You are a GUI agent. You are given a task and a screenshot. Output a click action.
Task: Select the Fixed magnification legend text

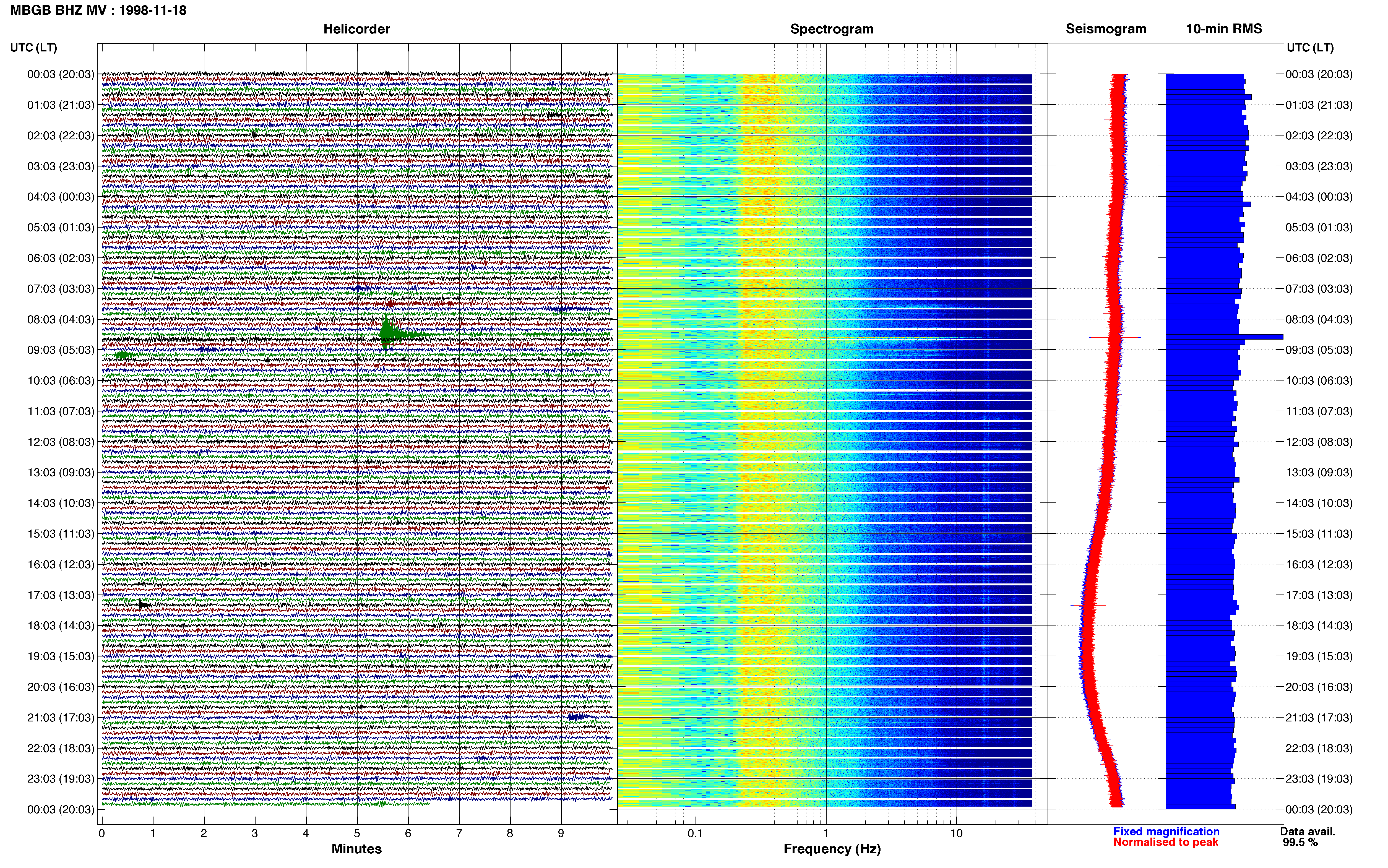pyautogui.click(x=1166, y=831)
